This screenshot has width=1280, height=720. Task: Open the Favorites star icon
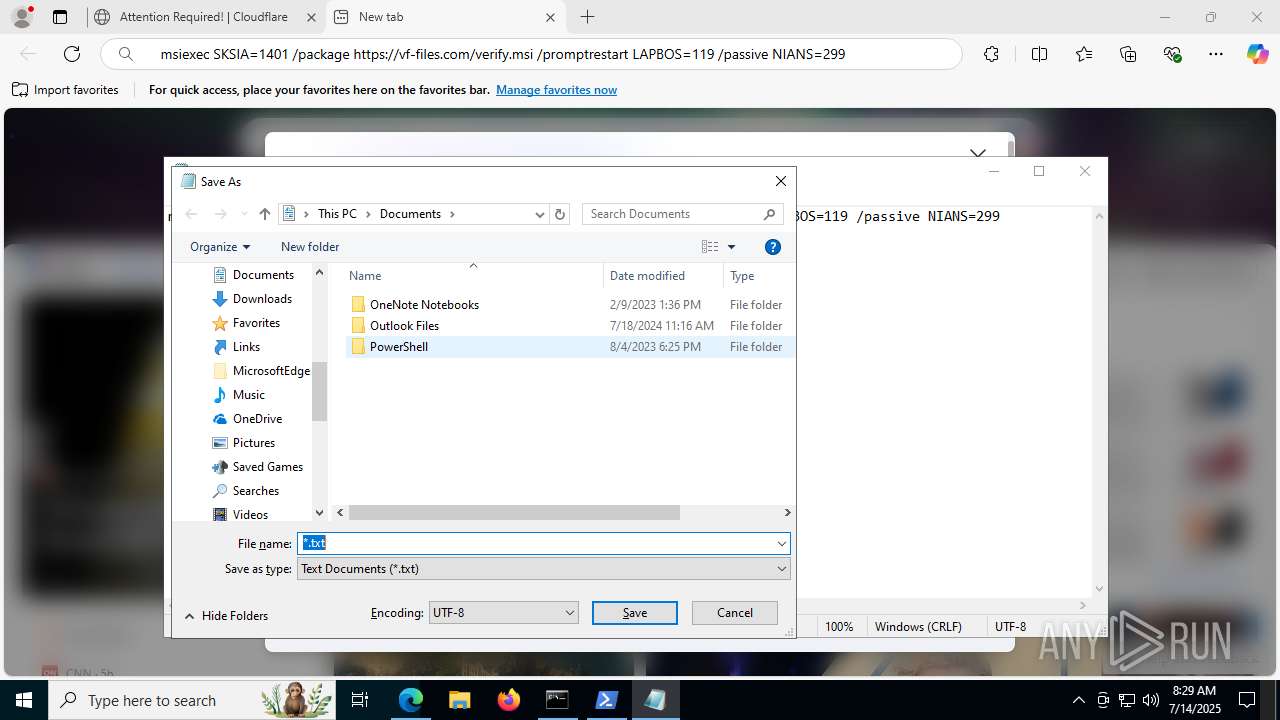[1084, 54]
